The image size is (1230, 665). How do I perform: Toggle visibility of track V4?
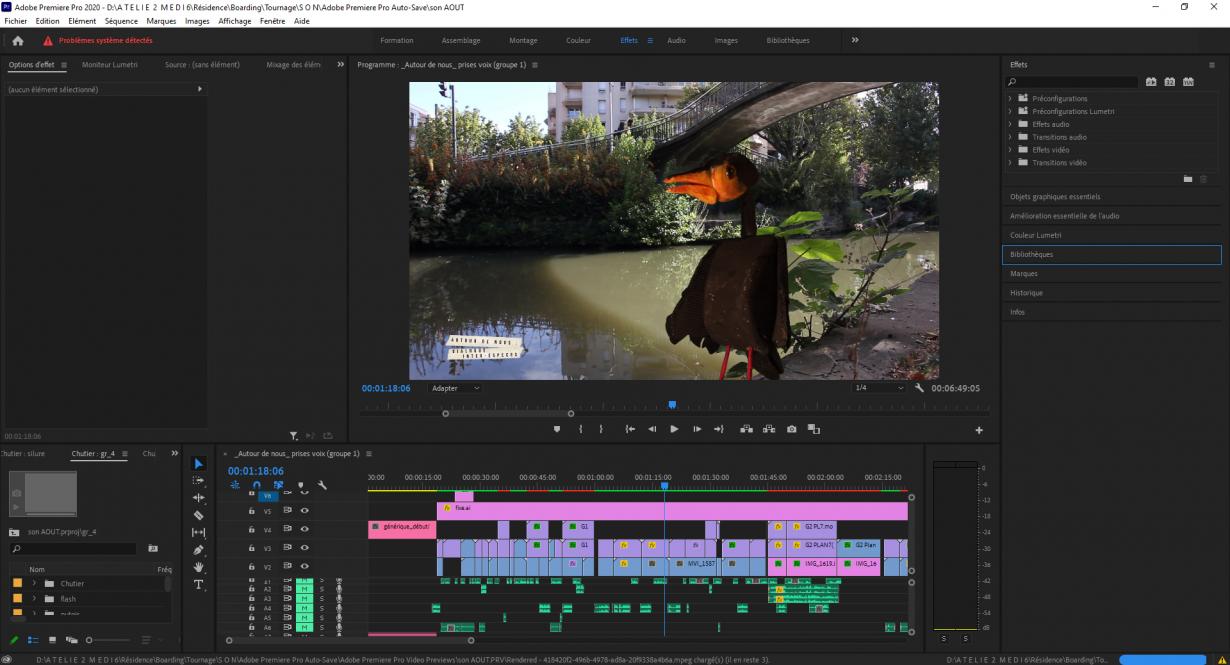[304, 528]
